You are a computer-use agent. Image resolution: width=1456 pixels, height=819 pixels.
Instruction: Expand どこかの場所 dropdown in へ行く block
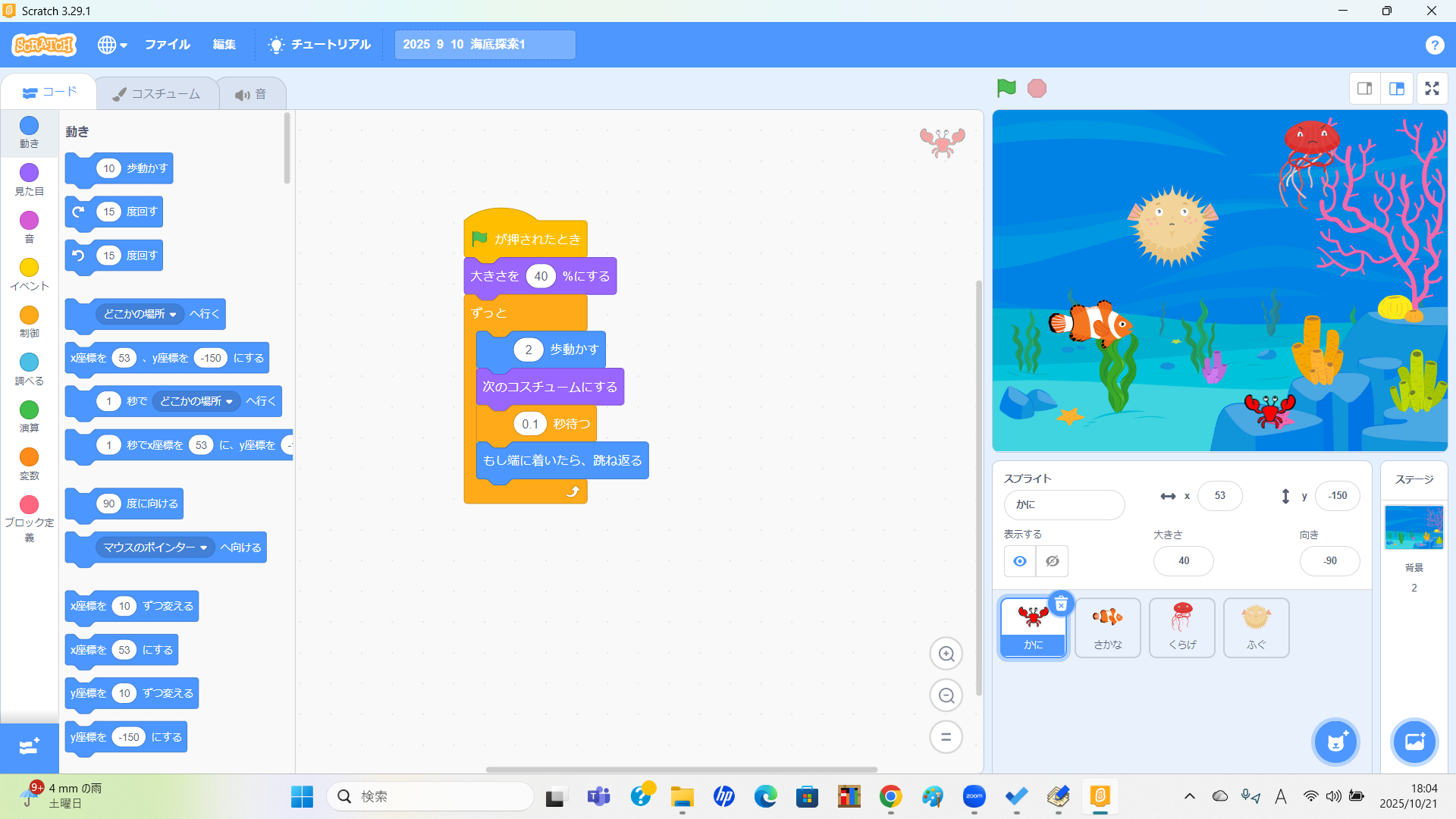[x=173, y=314]
